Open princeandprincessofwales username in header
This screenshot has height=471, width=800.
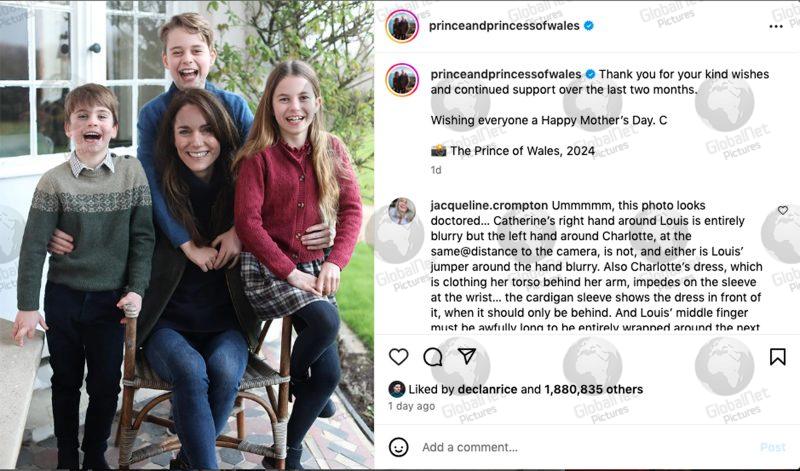(504, 26)
